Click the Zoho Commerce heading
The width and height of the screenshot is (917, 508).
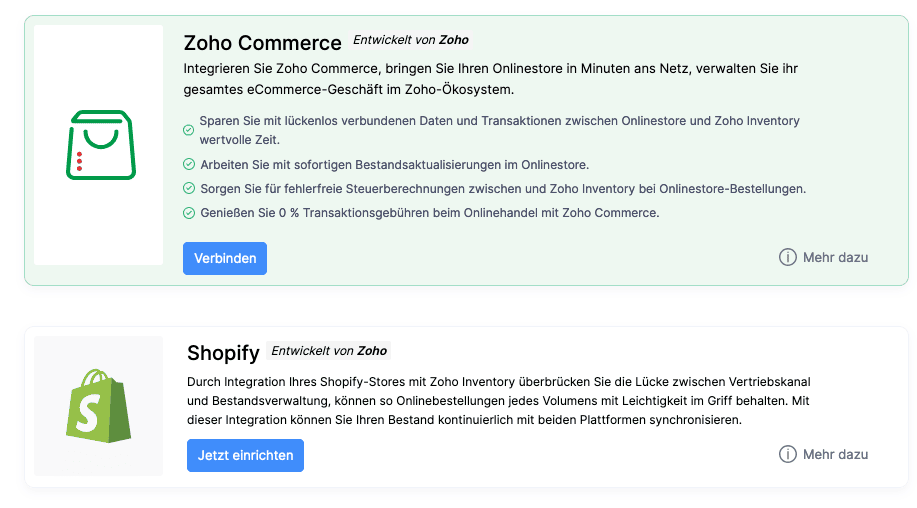point(263,43)
